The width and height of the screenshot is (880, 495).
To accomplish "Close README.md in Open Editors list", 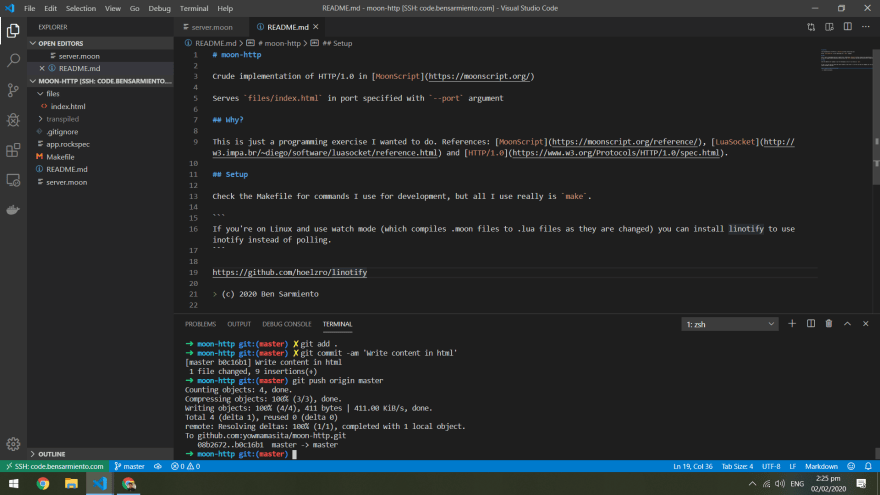I will tap(42, 68).
